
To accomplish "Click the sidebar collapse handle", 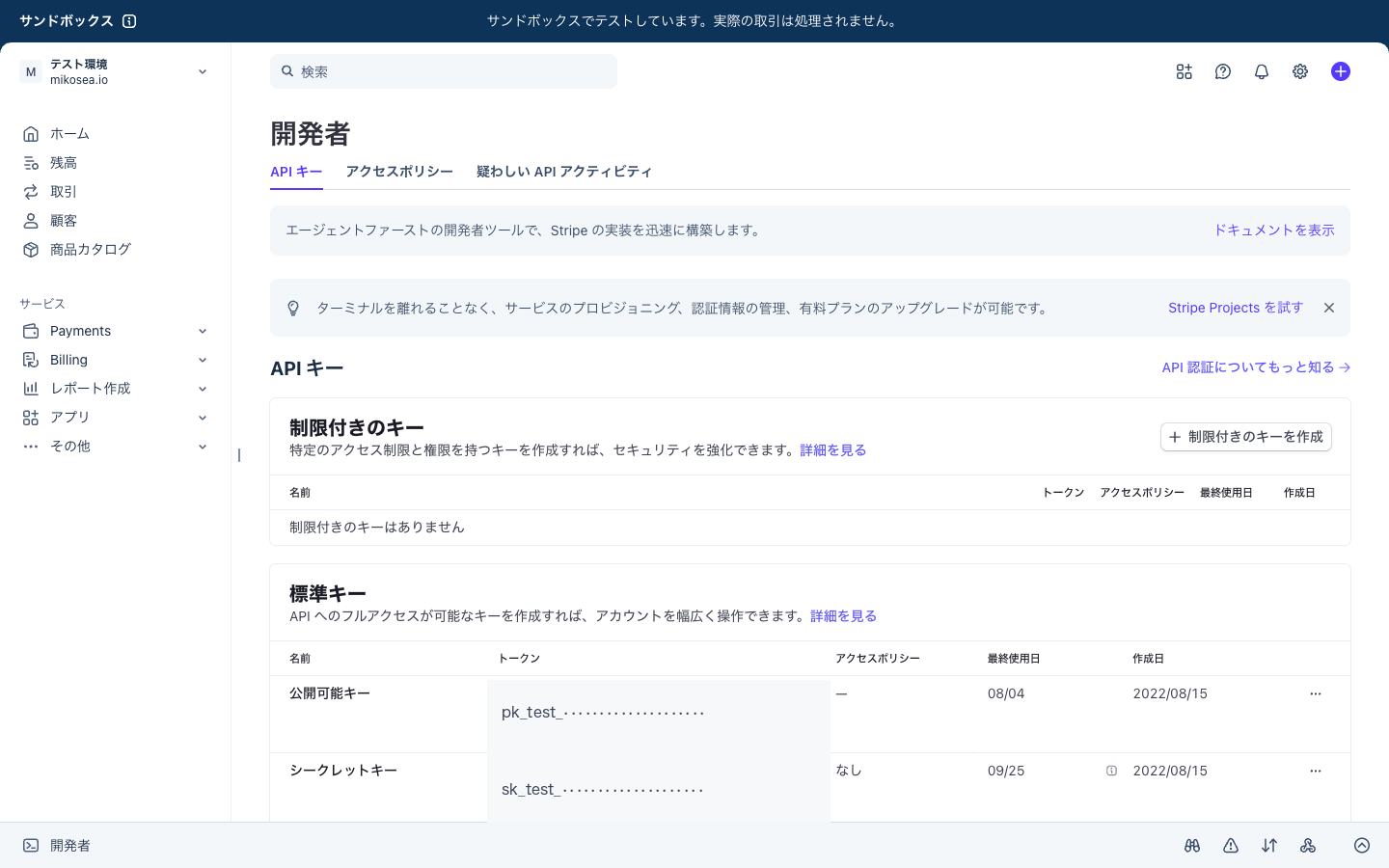I will pyautogui.click(x=239, y=455).
